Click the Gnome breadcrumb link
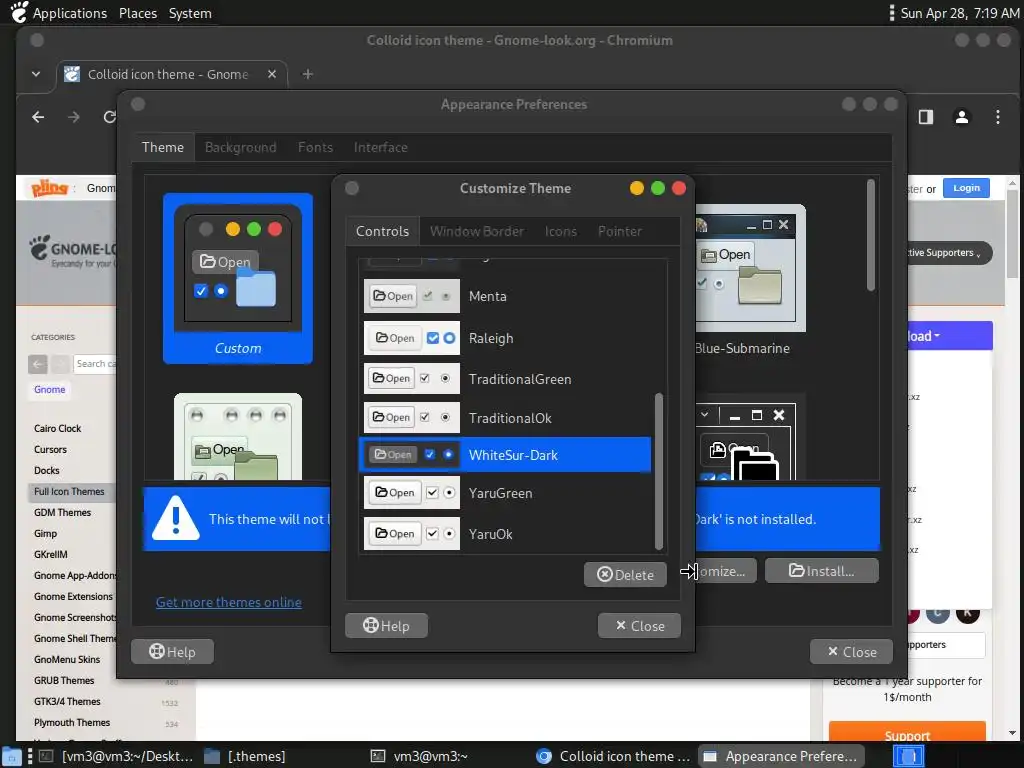 50,390
